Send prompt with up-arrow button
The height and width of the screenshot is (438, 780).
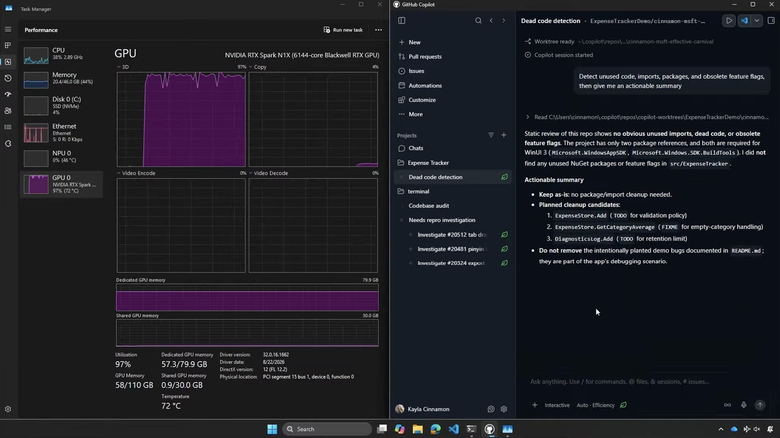[x=760, y=405]
